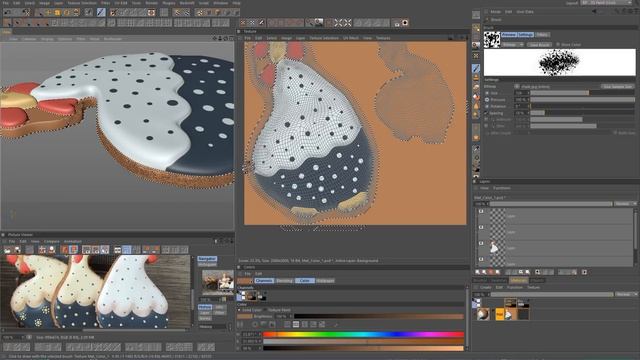Adjust the rainbow hue slider
The image size is (640, 360).
pyautogui.click(x=363, y=334)
